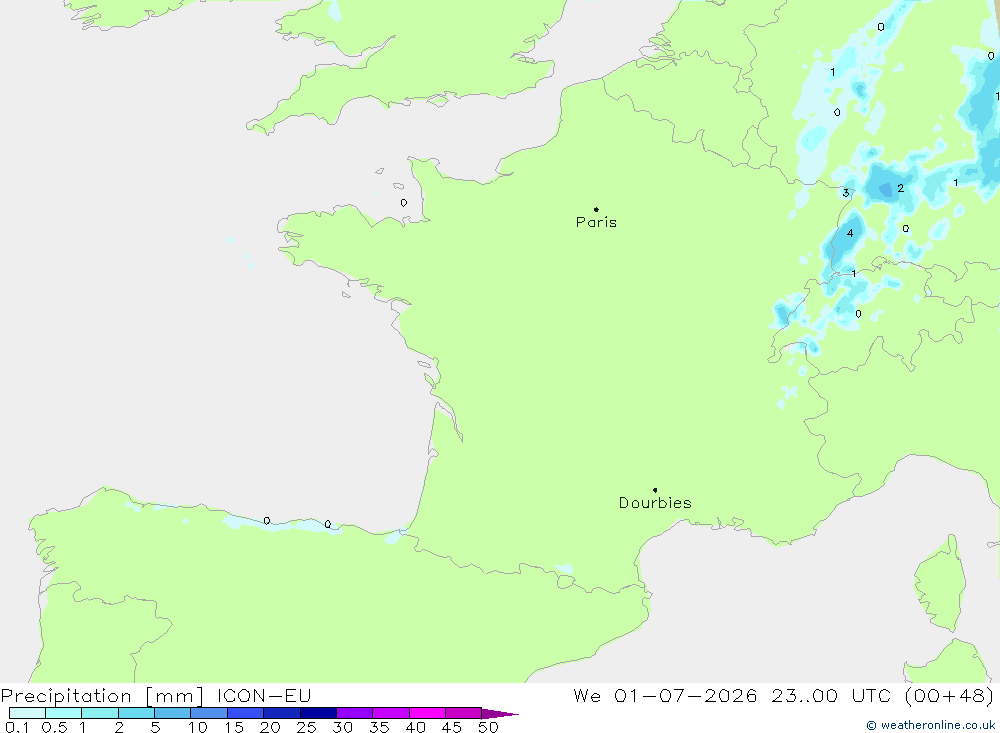
Task: Click legend value label 10
Action: point(198,727)
